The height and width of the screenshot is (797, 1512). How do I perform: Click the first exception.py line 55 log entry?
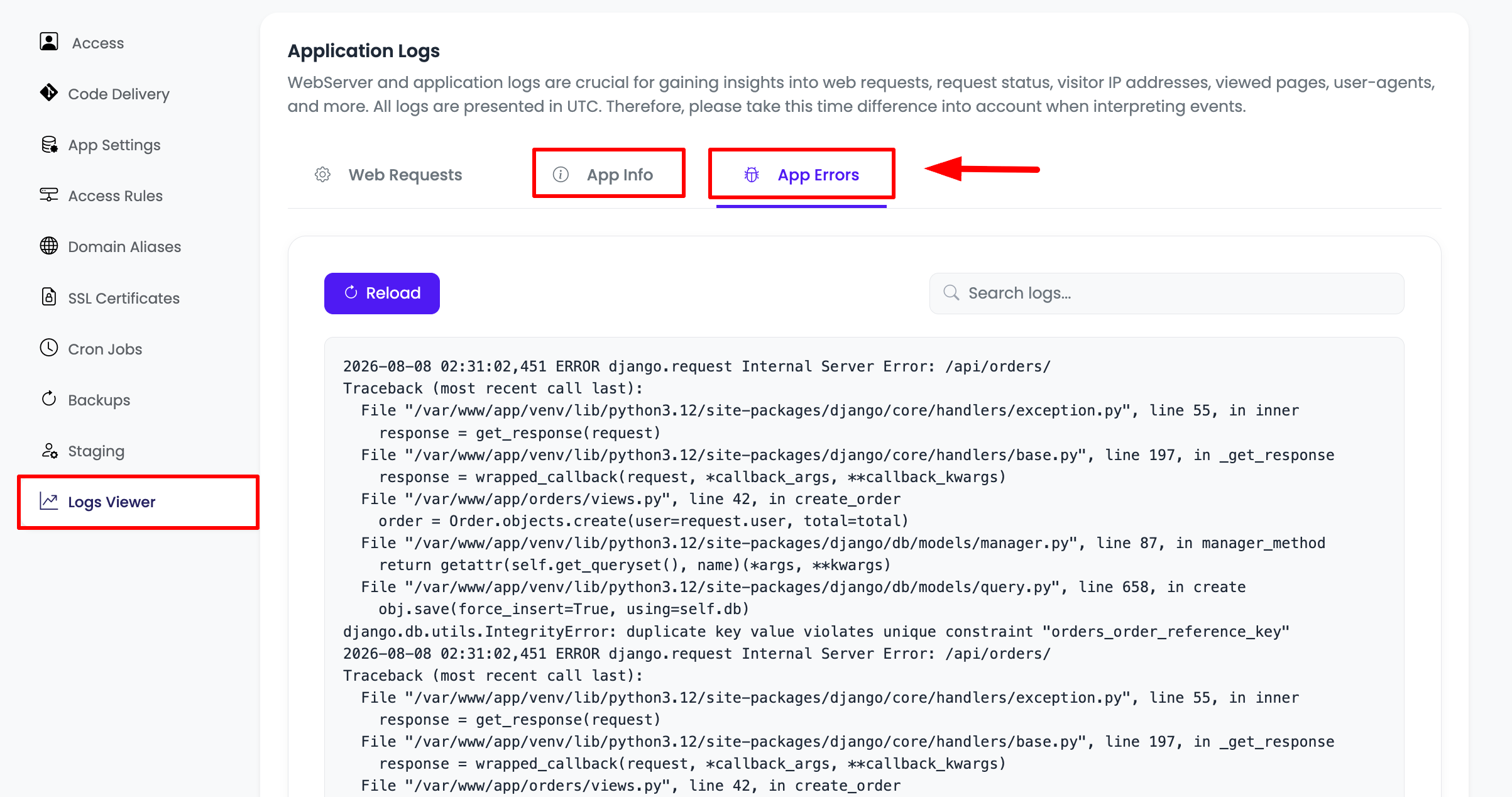[x=830, y=410]
